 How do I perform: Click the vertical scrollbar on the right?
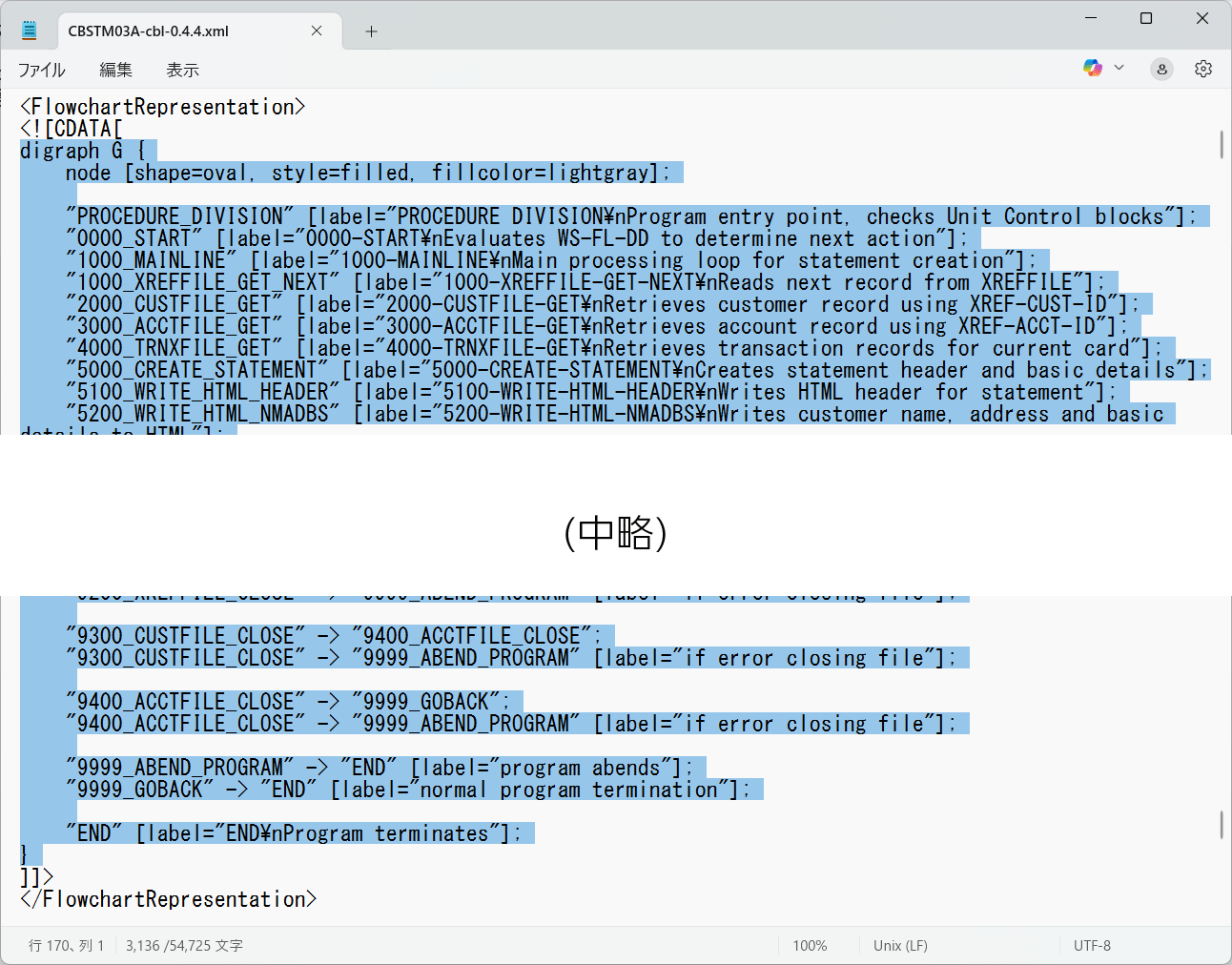[x=1222, y=145]
